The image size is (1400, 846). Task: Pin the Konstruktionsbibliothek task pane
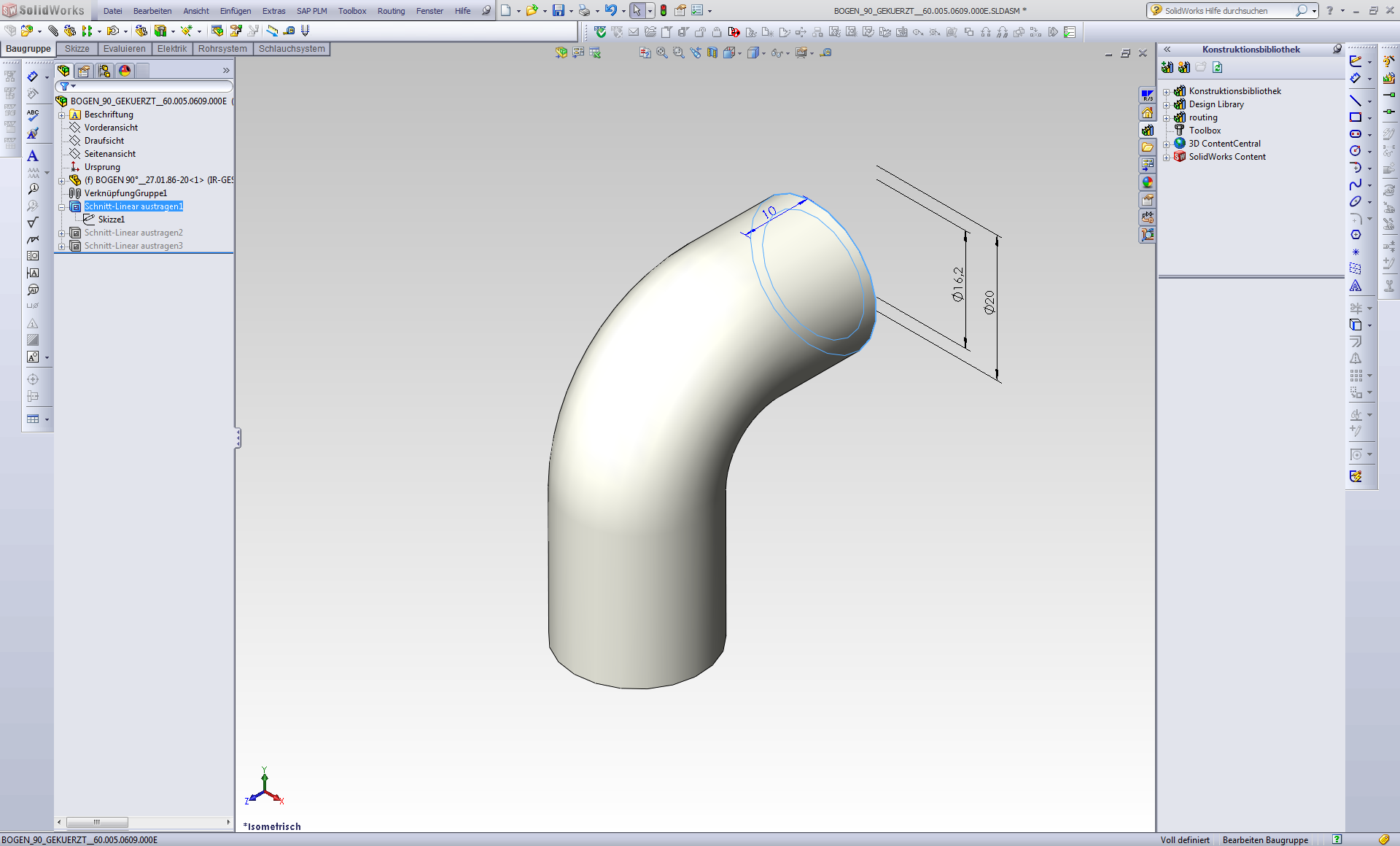[1337, 49]
